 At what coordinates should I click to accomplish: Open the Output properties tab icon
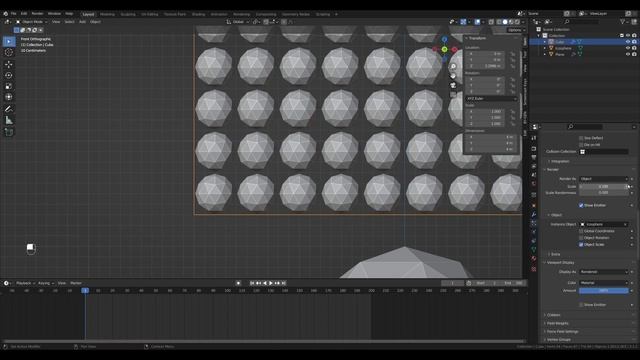pyautogui.click(x=533, y=157)
